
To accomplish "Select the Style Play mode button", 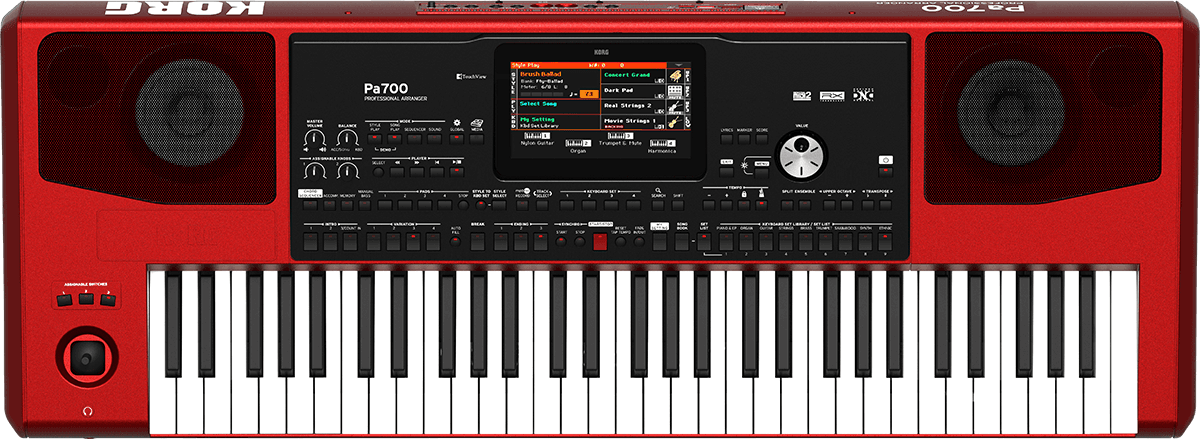I will (374, 140).
